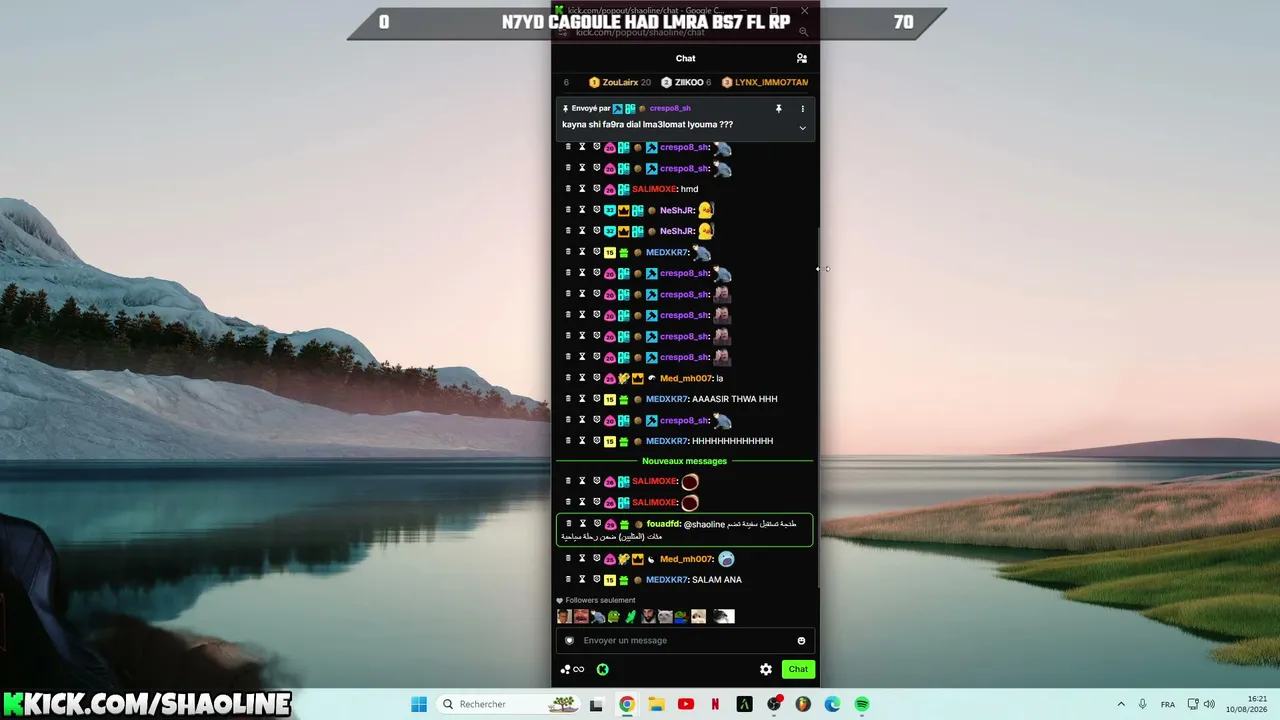This screenshot has height=720, width=1280.
Task: Open network and volume quick settings
Action: coord(1201,704)
